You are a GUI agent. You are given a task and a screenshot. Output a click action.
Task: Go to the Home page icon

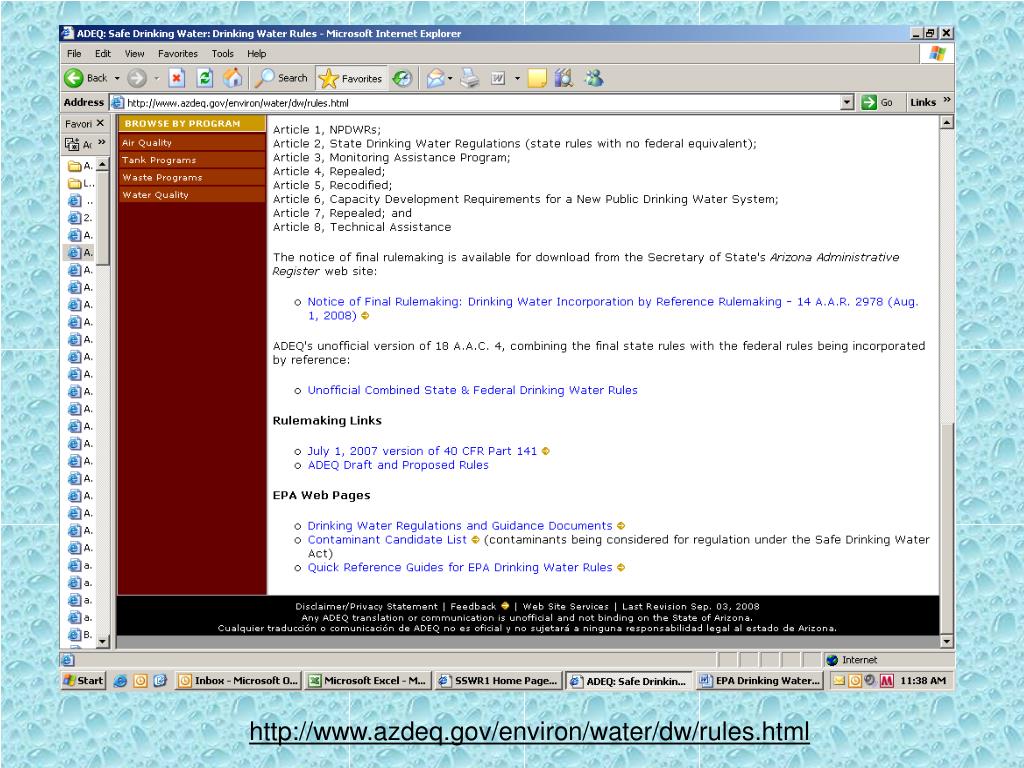point(232,78)
